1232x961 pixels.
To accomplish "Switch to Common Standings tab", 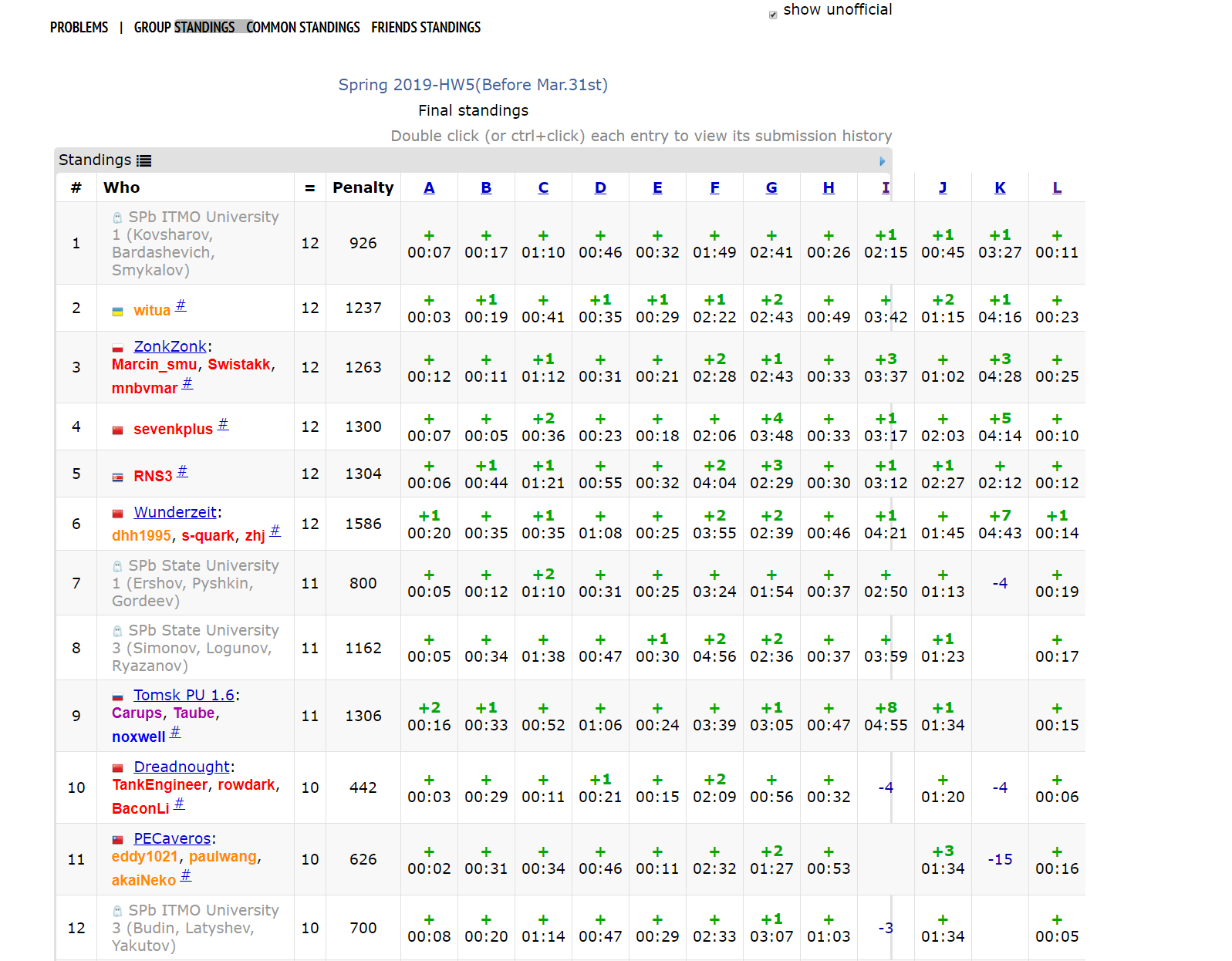I will (x=302, y=28).
